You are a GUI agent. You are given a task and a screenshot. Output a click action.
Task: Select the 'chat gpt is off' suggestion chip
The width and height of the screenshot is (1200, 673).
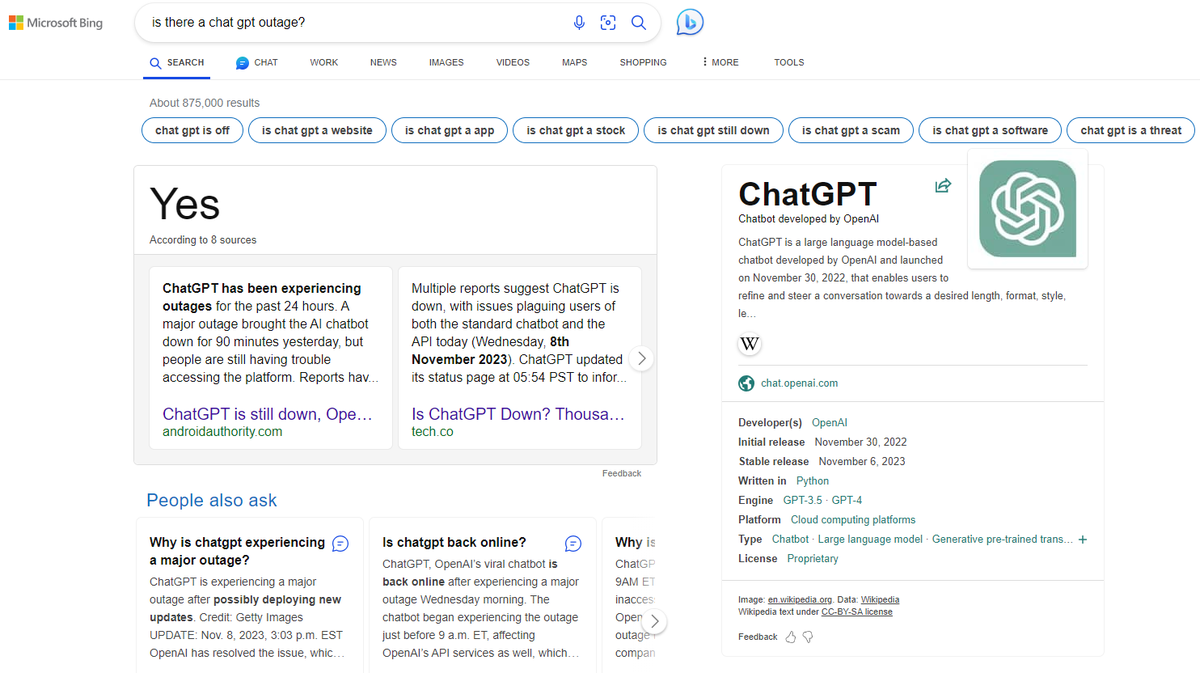[192, 130]
